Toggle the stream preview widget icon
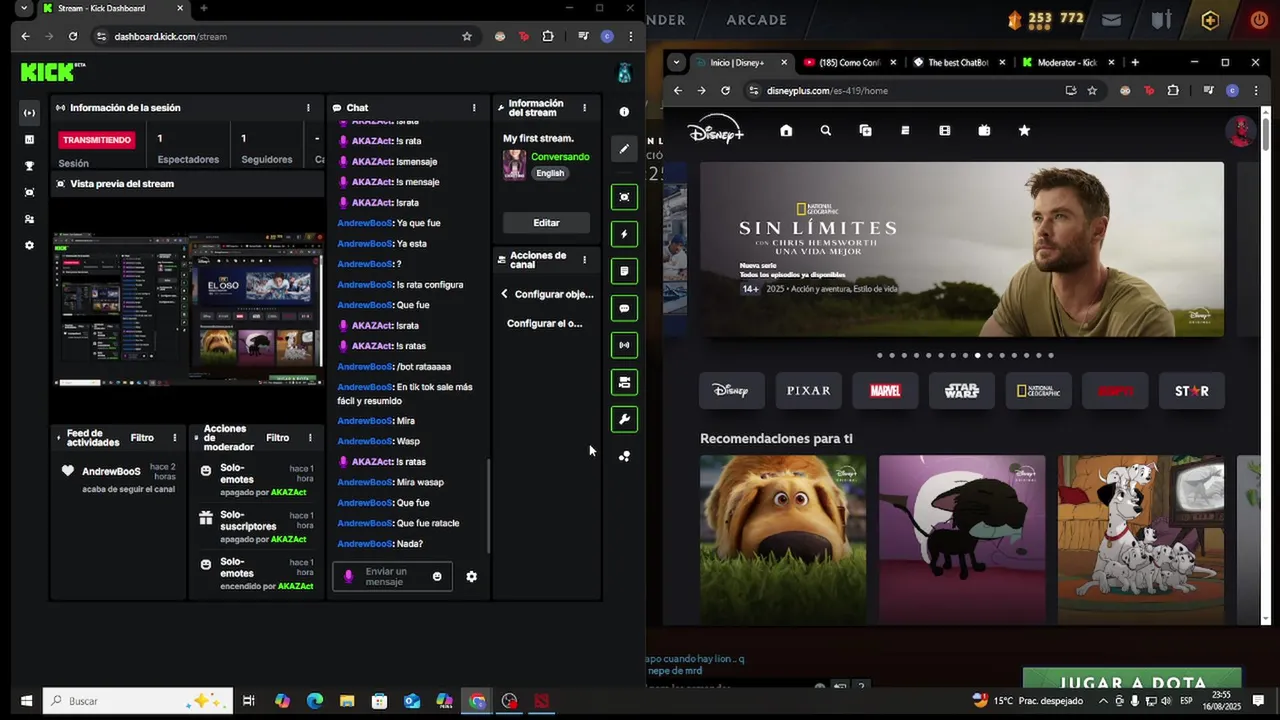The image size is (1280, 720). click(624, 196)
